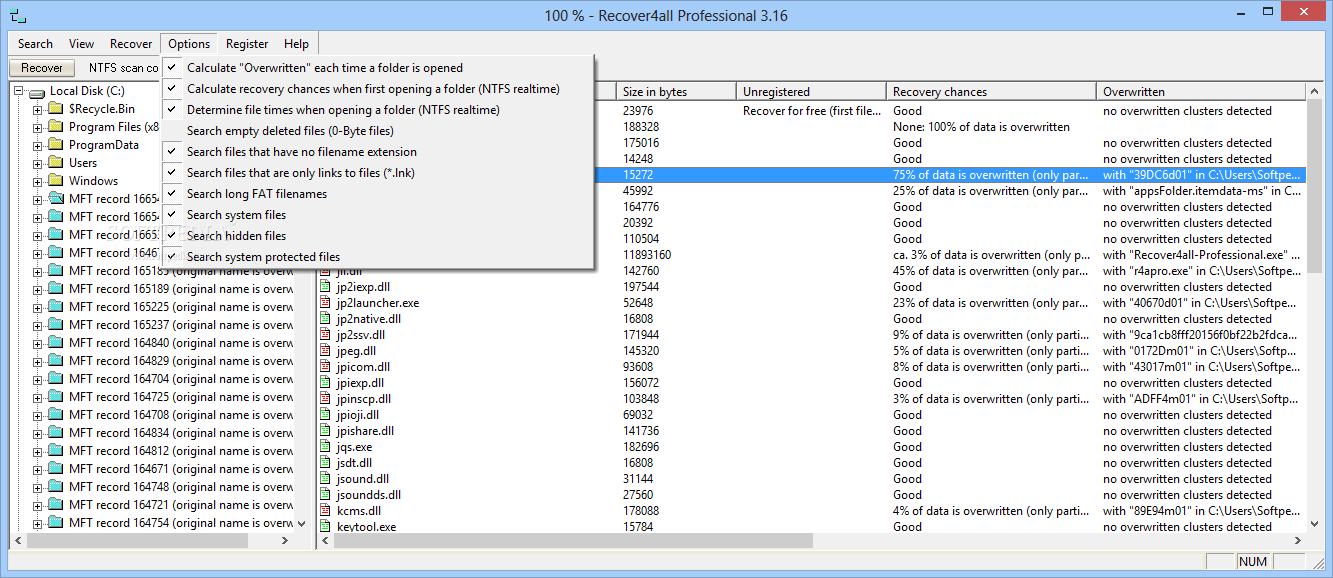This screenshot has height=578, width=1333.
Task: Click the file icon beside jpinscp.dll
Action: point(326,399)
